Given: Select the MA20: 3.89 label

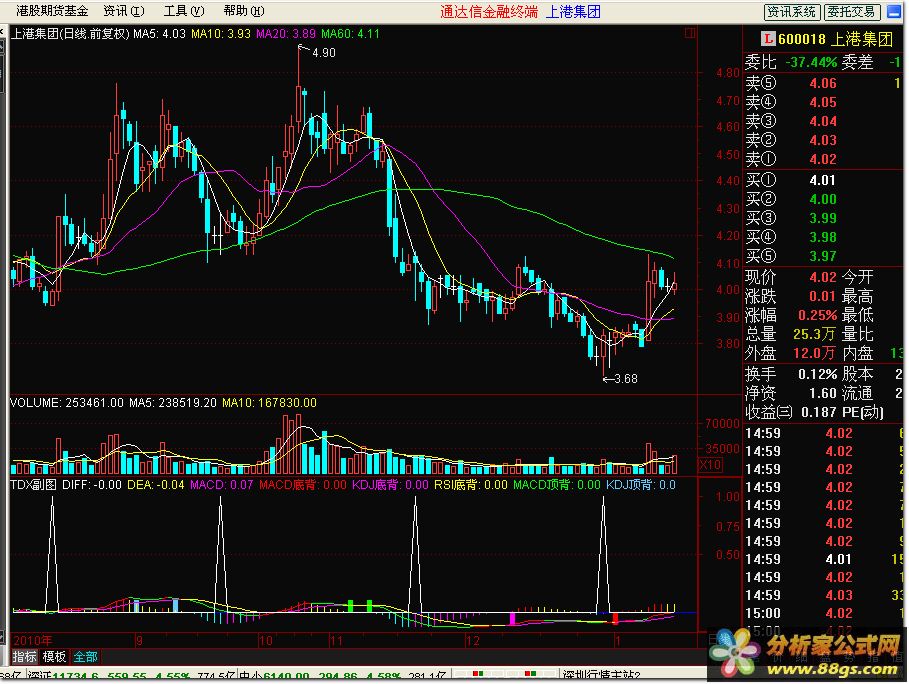Looking at the screenshot, I should click(286, 34).
